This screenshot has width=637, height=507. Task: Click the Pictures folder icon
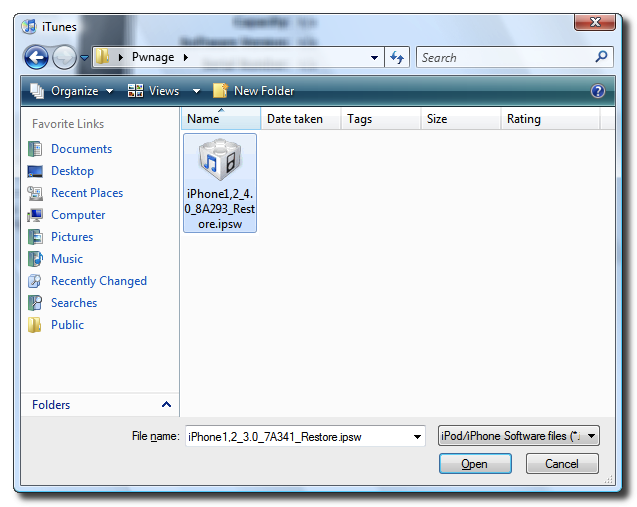click(x=35, y=237)
